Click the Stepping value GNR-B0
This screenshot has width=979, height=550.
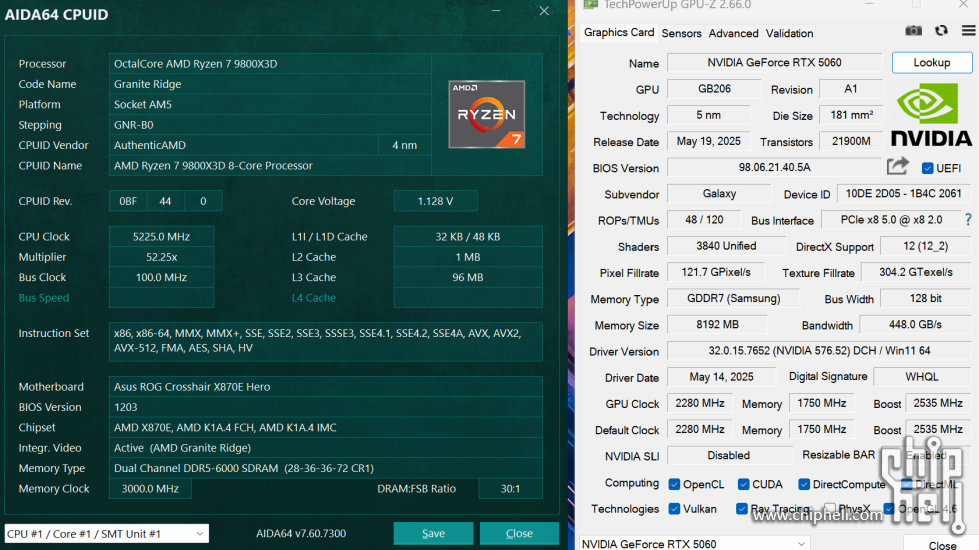(270, 125)
